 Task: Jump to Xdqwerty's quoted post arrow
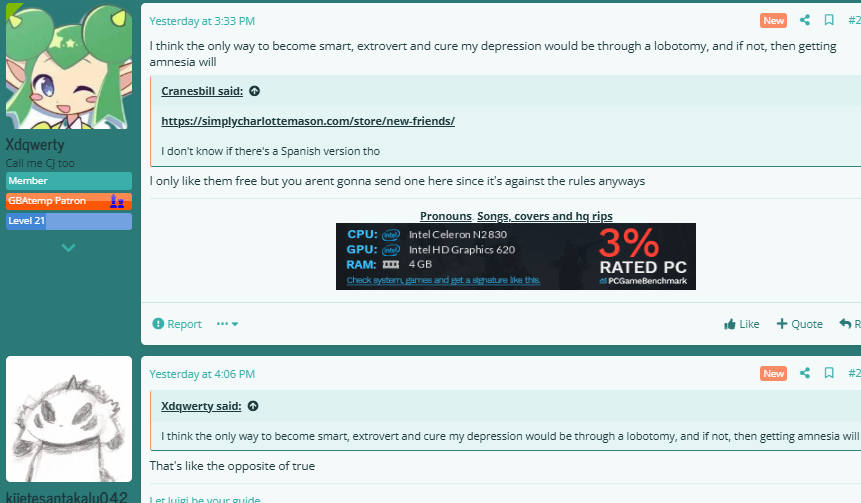[x=253, y=406]
